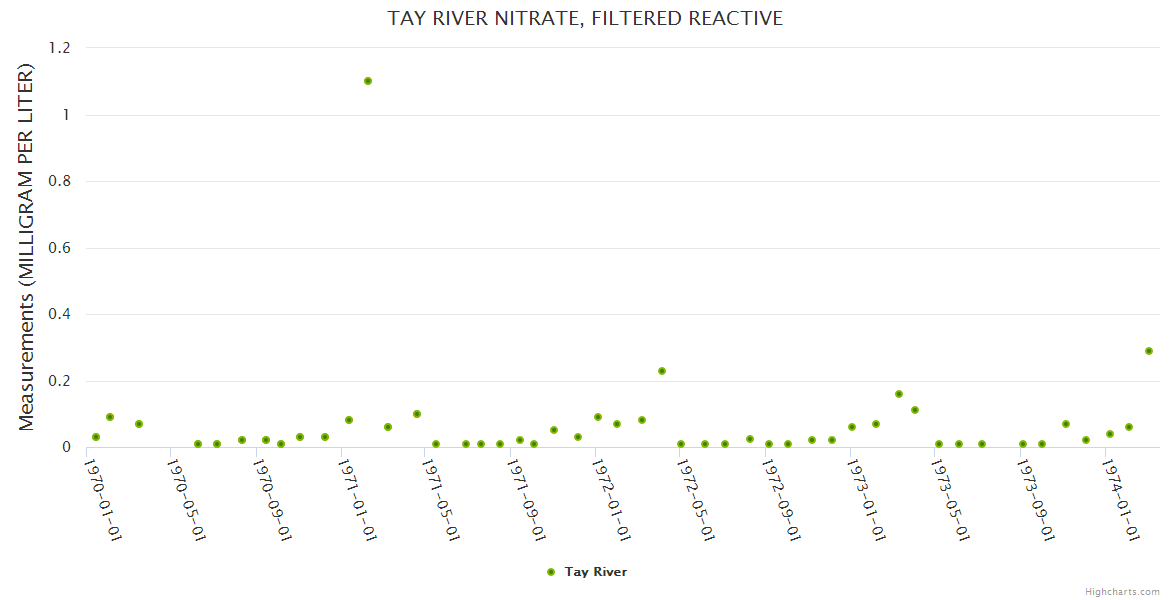Viewport: 1170px width, 600px height.
Task: Click the x-axis label 1970-01-01
Action: pos(103,500)
